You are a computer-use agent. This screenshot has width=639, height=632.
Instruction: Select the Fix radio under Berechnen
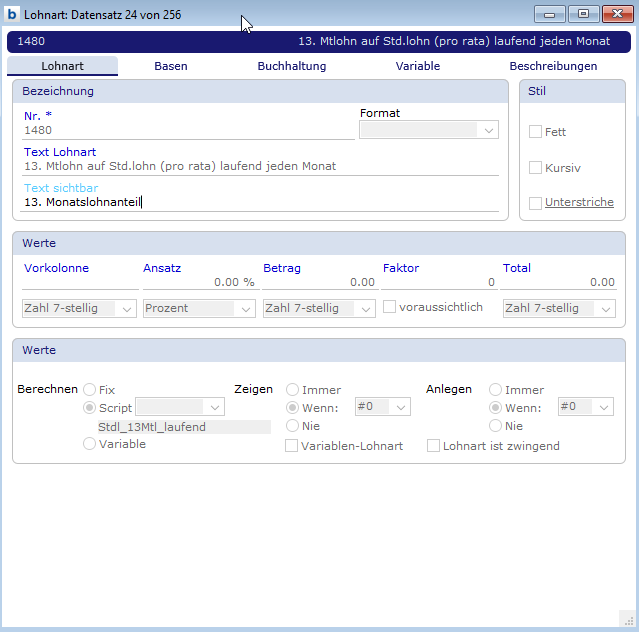[90, 390]
